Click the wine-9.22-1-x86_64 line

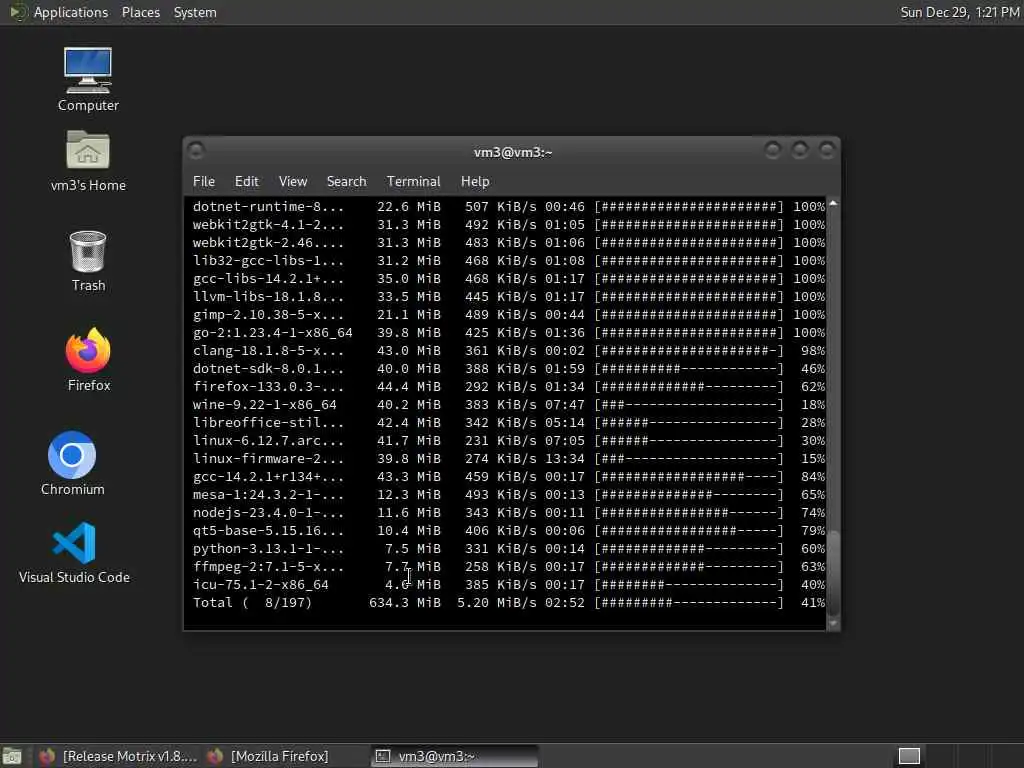(x=509, y=405)
